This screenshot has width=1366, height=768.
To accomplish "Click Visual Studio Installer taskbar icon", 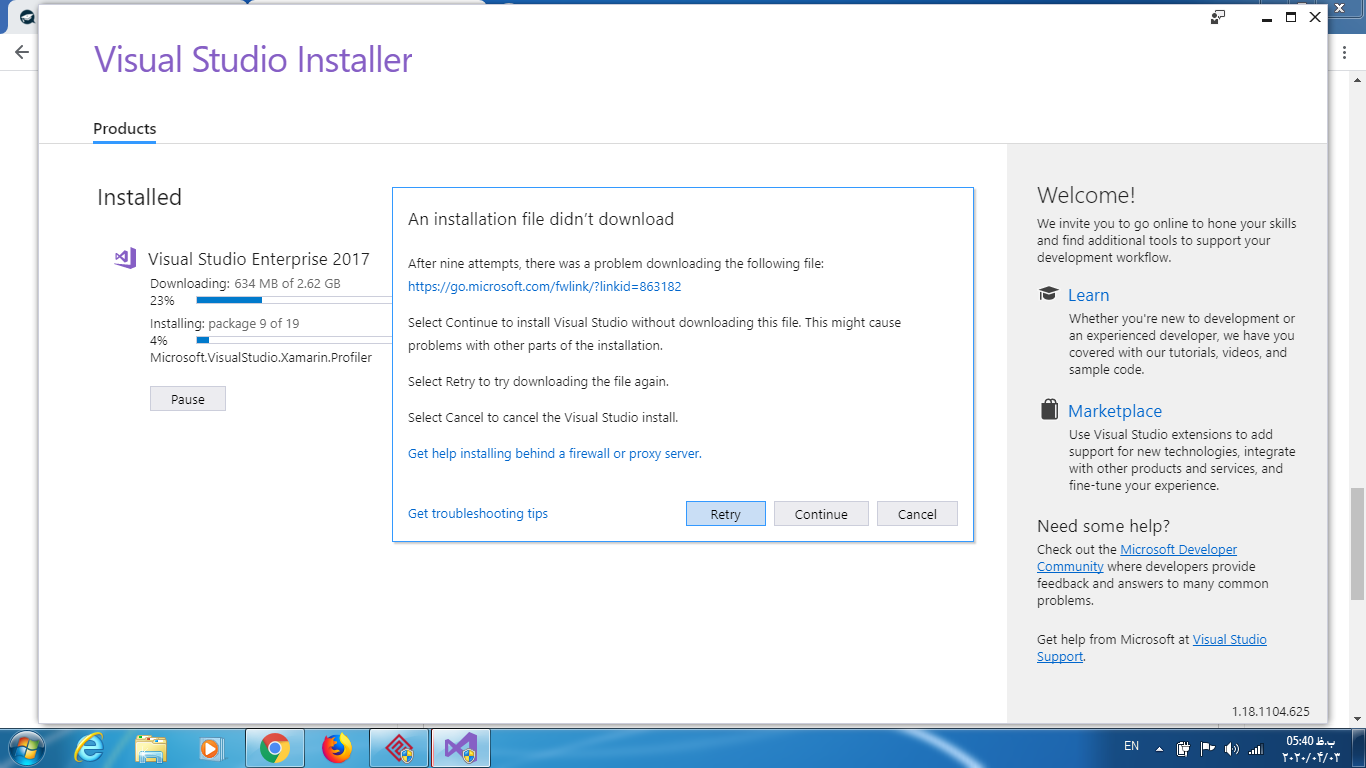I will pos(461,748).
